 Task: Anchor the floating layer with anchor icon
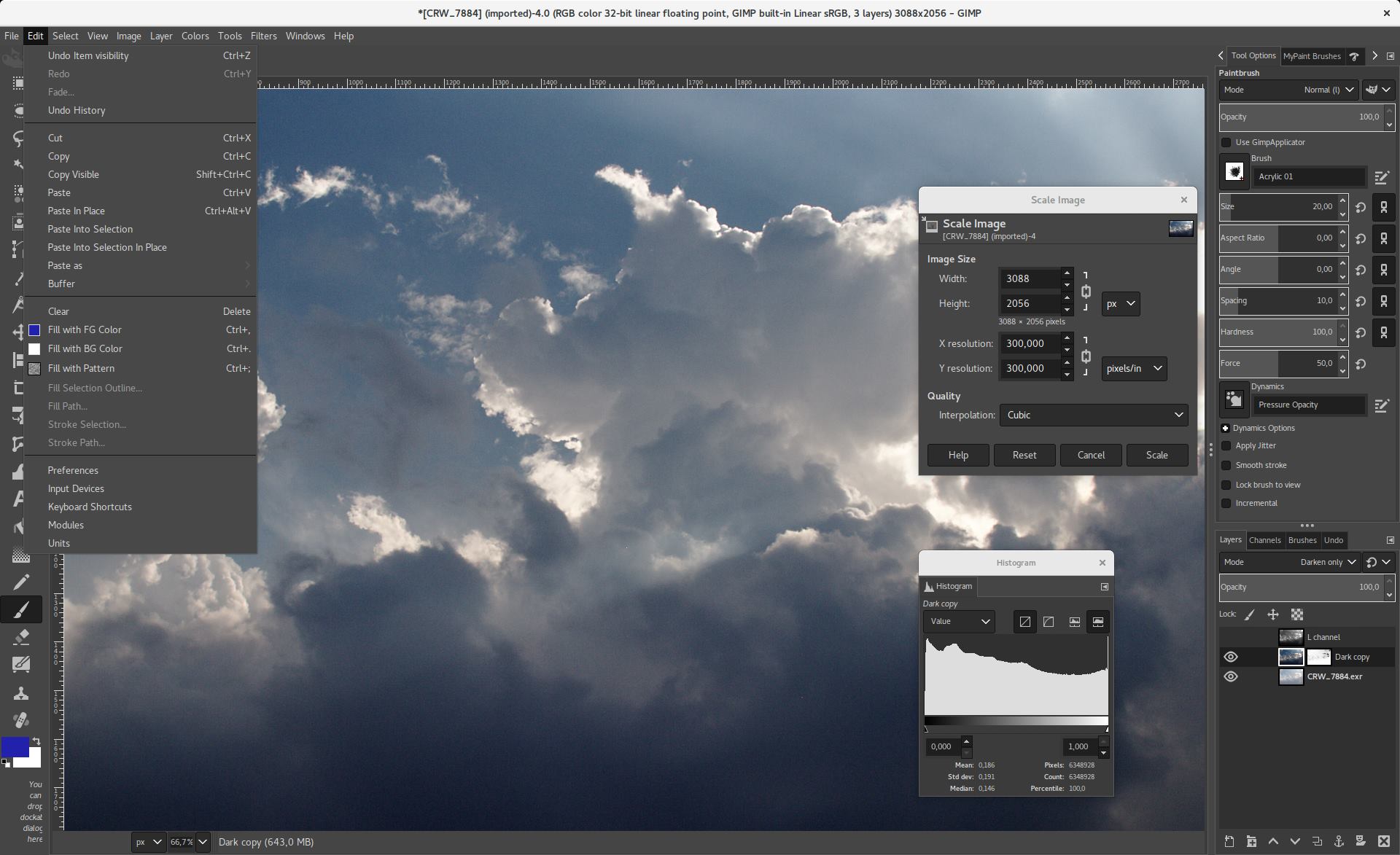tap(1339, 841)
